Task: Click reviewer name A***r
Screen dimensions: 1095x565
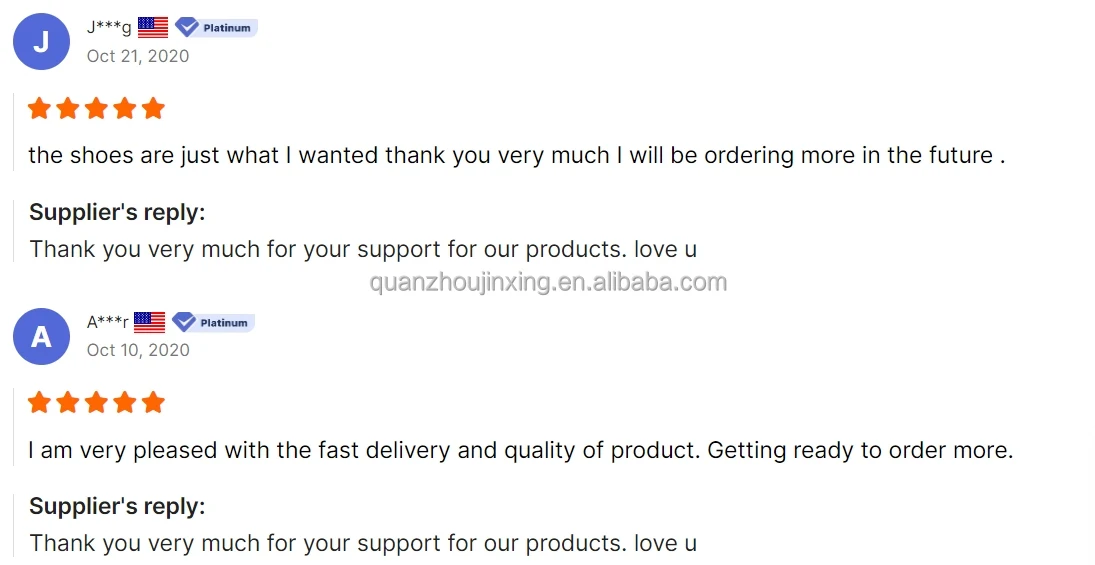Action: [108, 322]
